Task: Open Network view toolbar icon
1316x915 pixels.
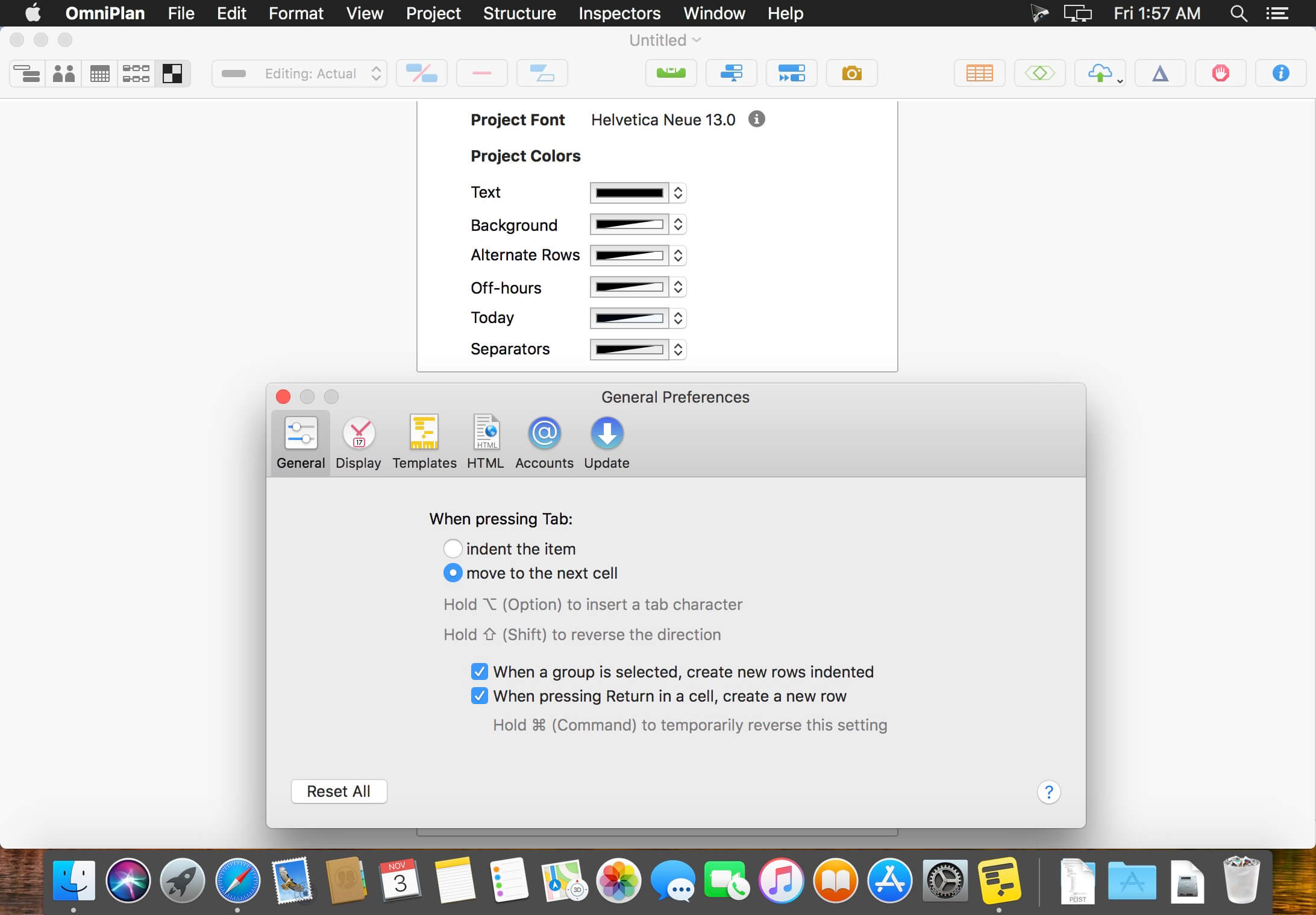Action: [136, 74]
